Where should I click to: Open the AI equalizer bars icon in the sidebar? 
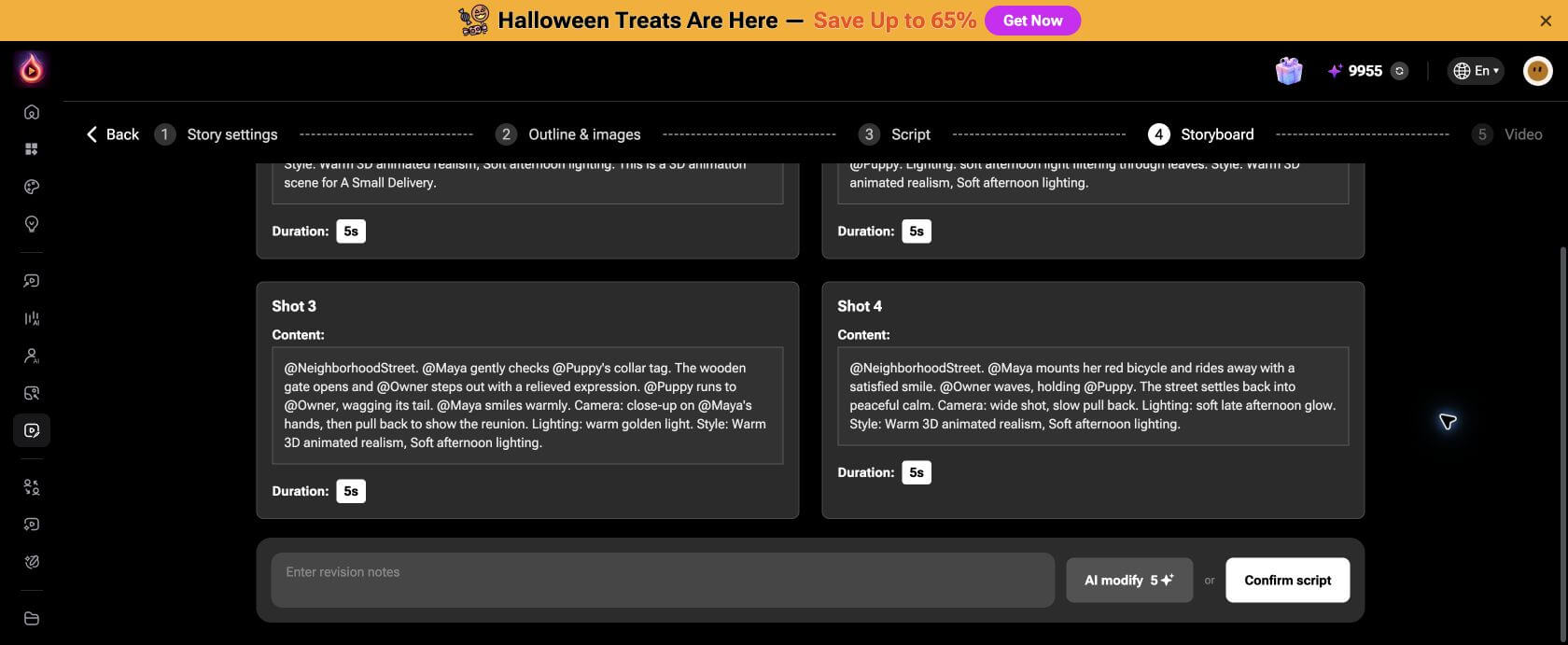(x=32, y=318)
